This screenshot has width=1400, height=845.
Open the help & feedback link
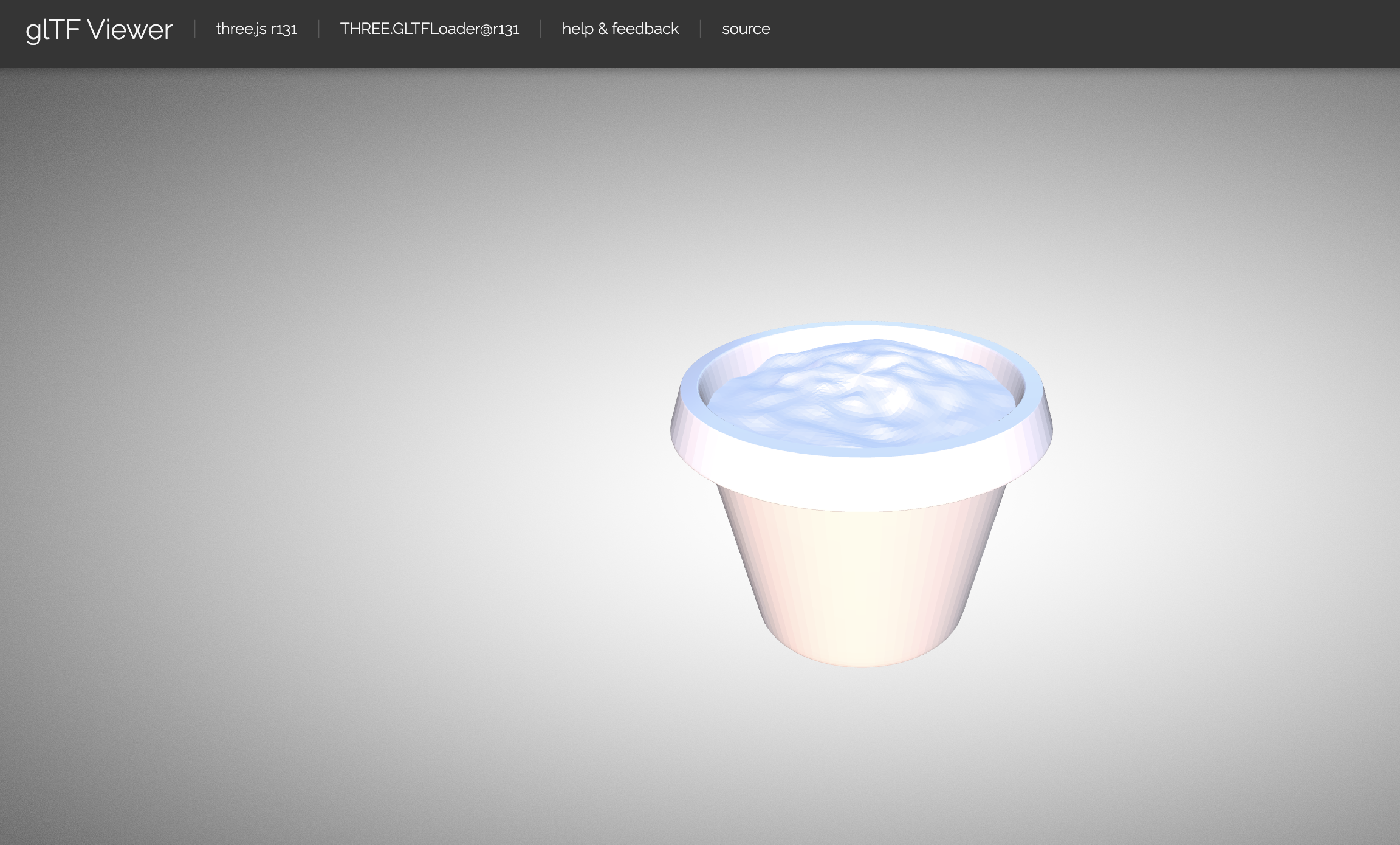pos(620,29)
